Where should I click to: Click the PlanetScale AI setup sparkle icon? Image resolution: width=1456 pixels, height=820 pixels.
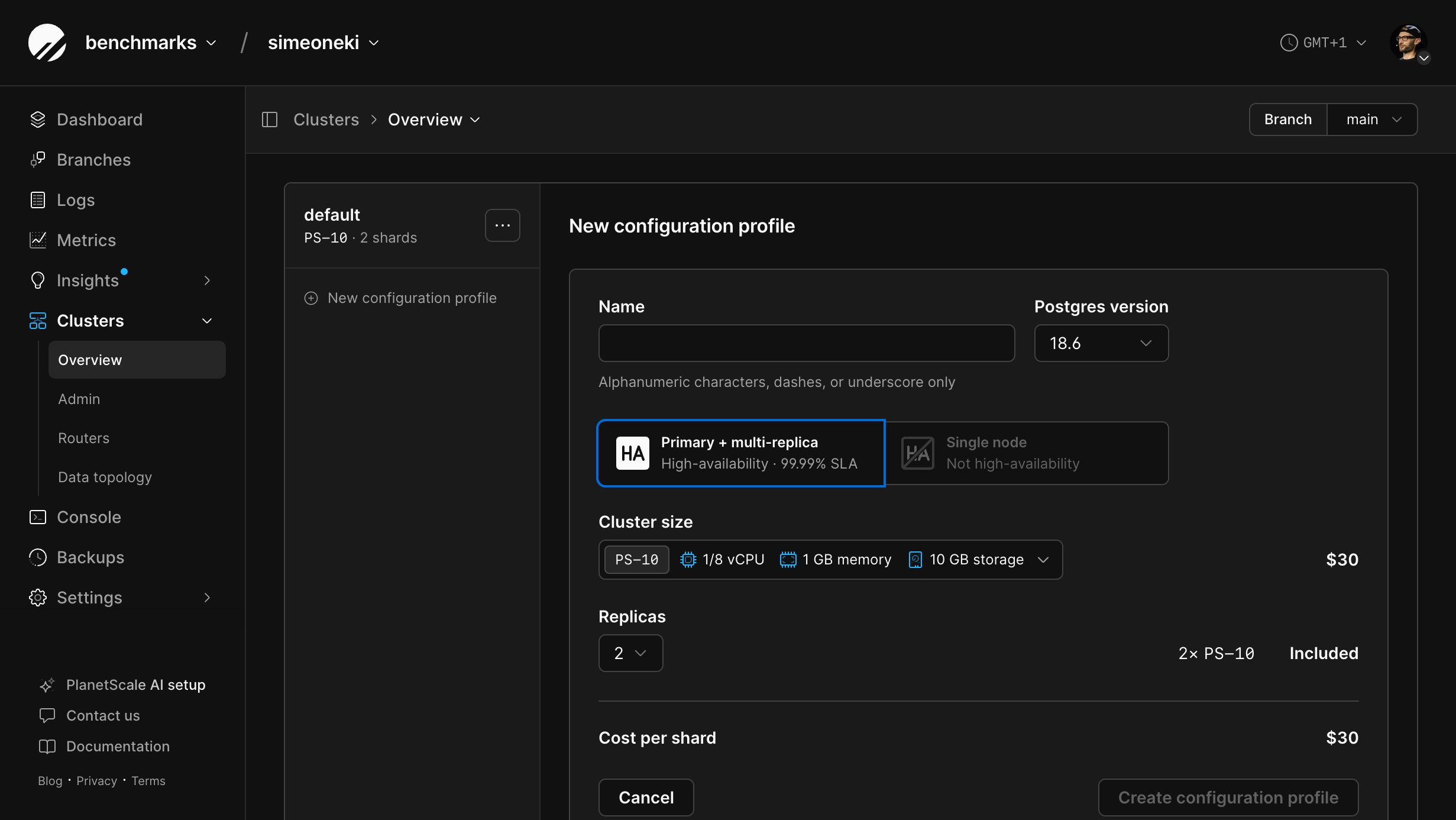tap(47, 685)
